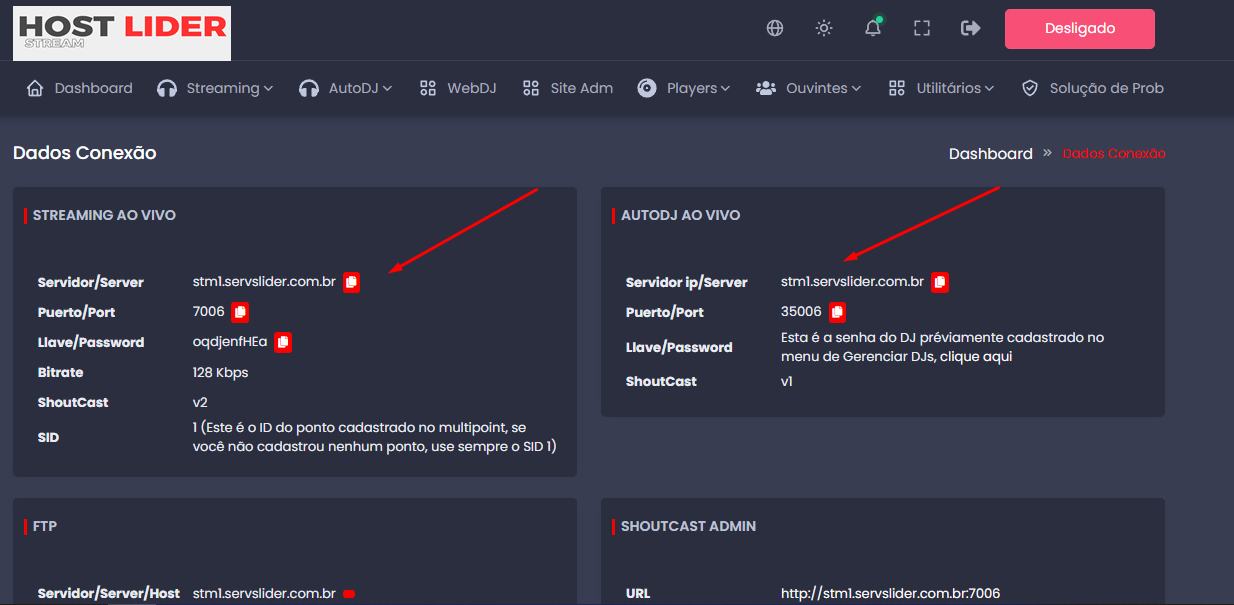Toggle fullscreen mode icon
The width and height of the screenshot is (1234, 605).
coord(922,28)
